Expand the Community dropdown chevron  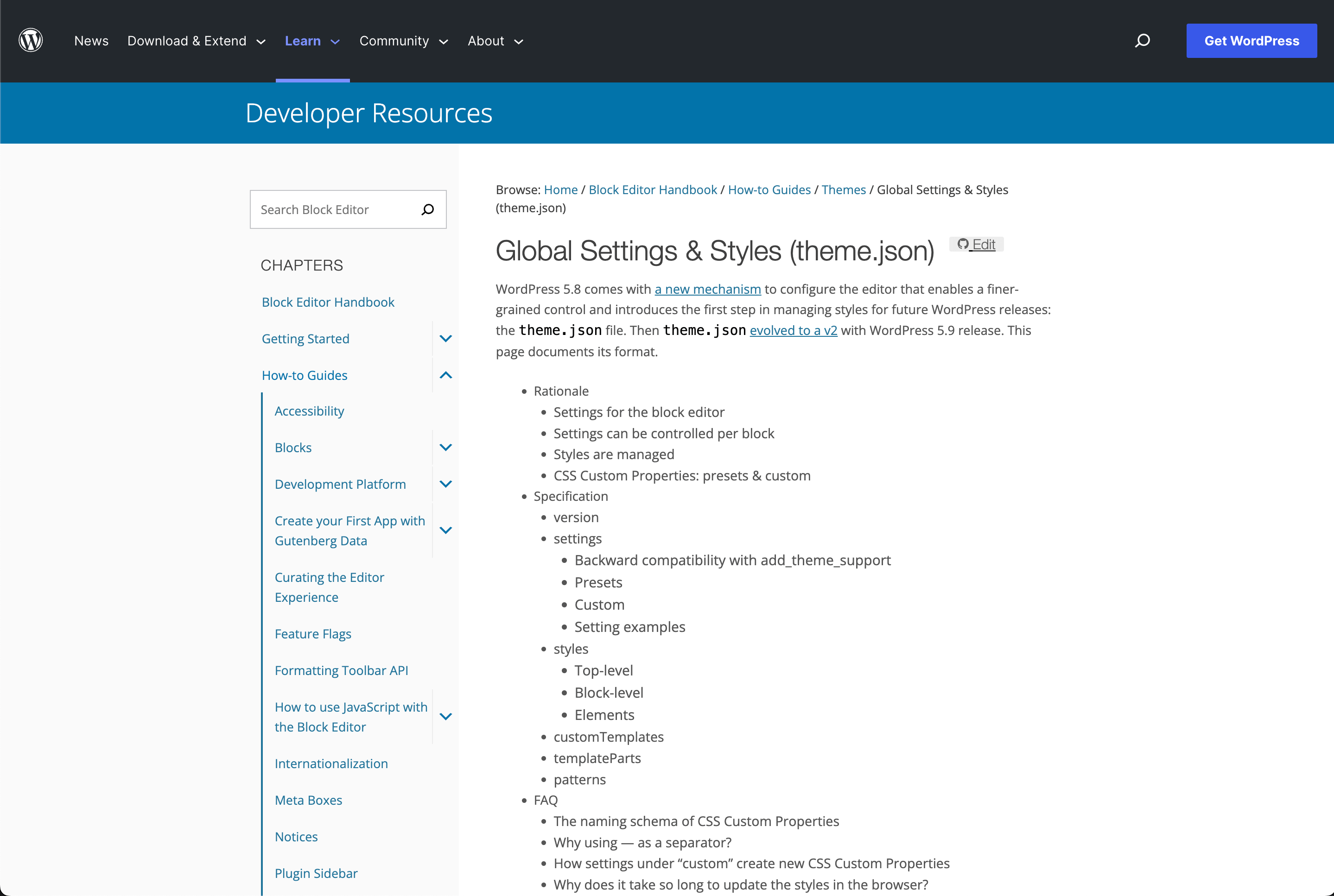(x=444, y=42)
